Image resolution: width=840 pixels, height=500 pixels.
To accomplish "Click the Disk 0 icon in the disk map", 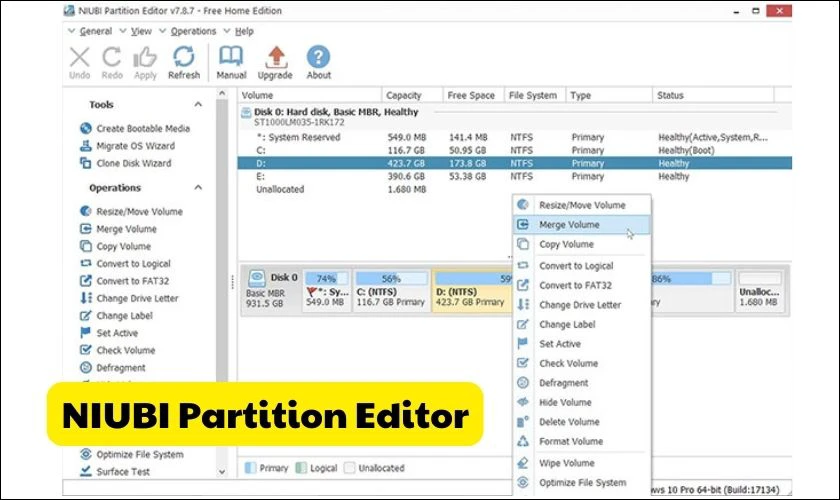I will pos(257,278).
